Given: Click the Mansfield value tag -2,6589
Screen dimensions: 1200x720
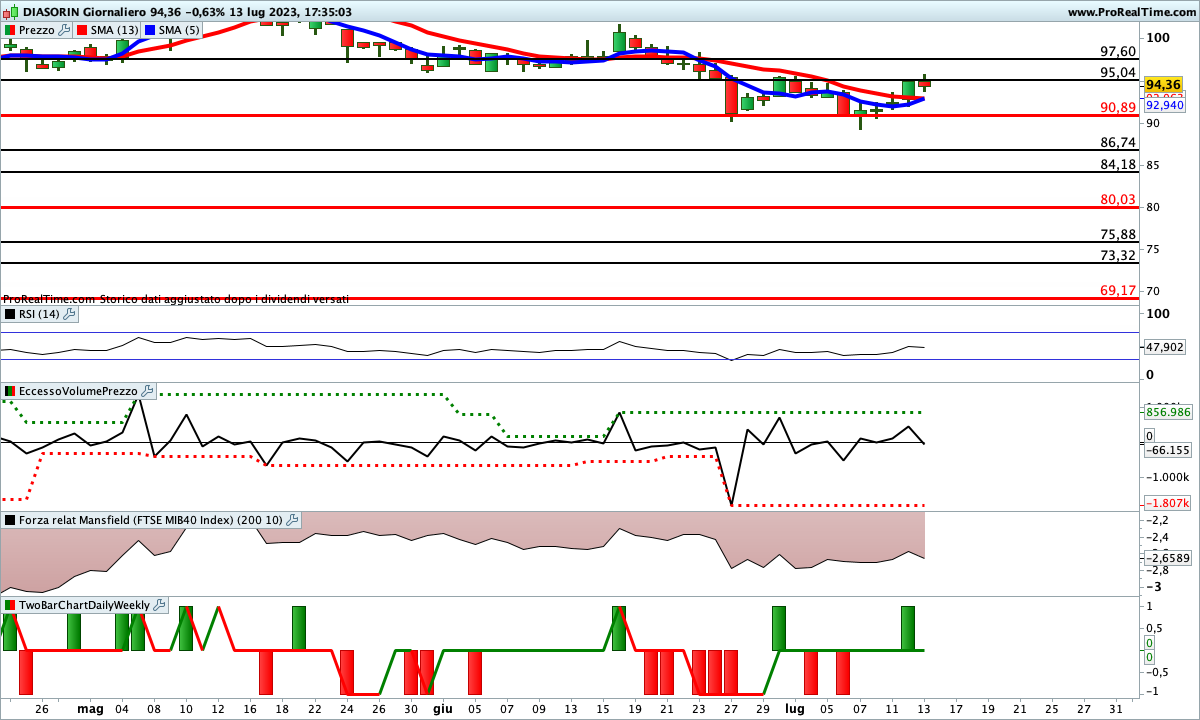Looking at the screenshot, I should 1168,558.
